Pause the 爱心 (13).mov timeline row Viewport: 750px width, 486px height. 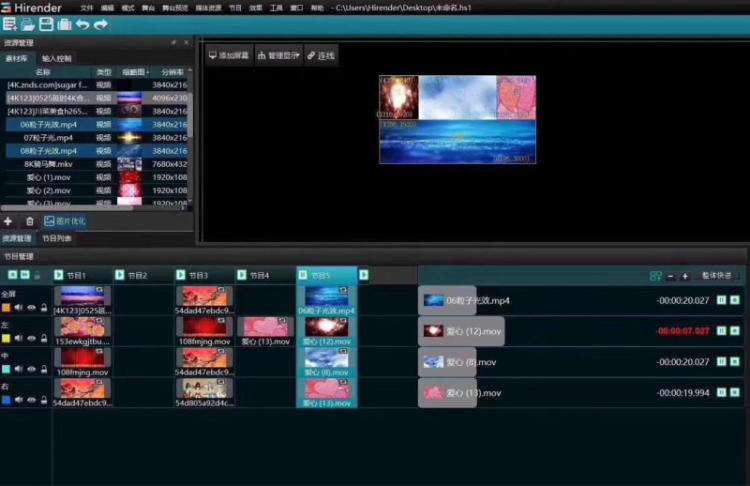[x=721, y=392]
